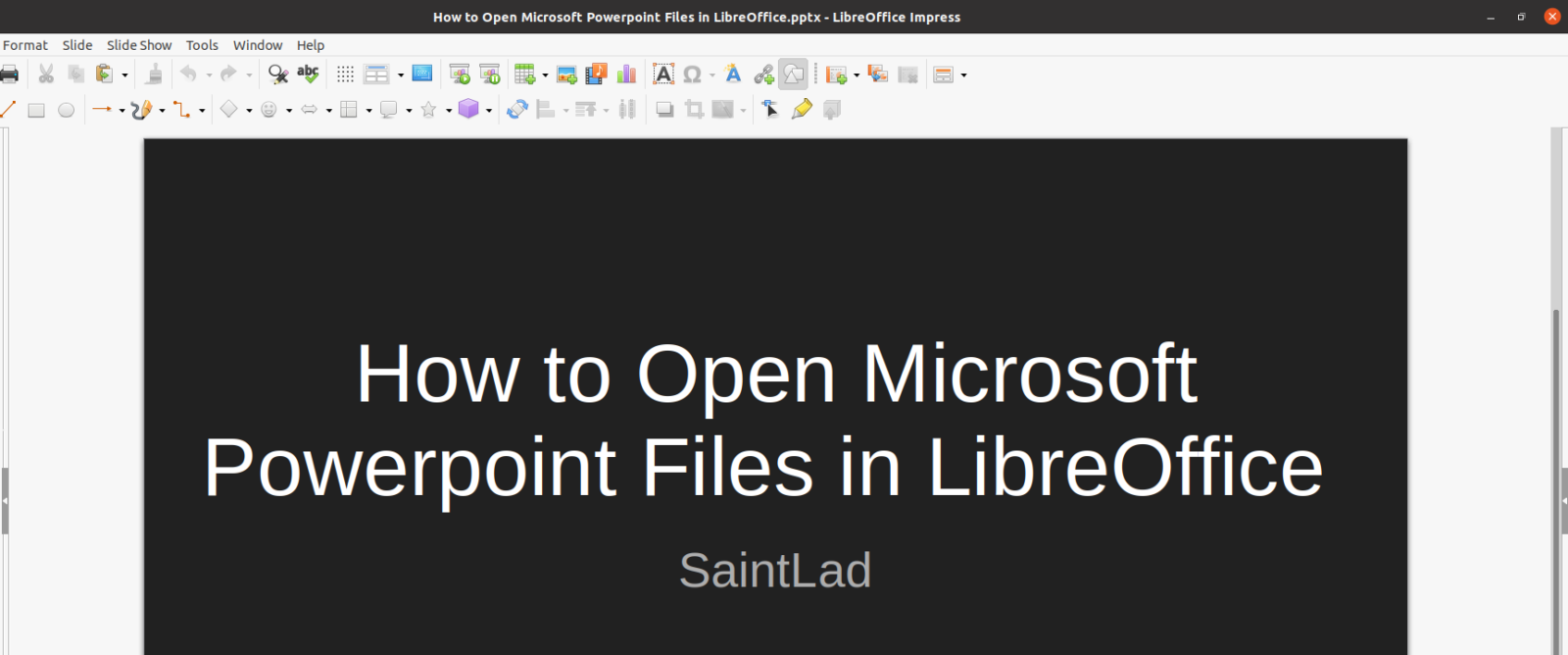Click the Delete Slide icon
This screenshot has height=655, width=1568.
click(x=908, y=75)
